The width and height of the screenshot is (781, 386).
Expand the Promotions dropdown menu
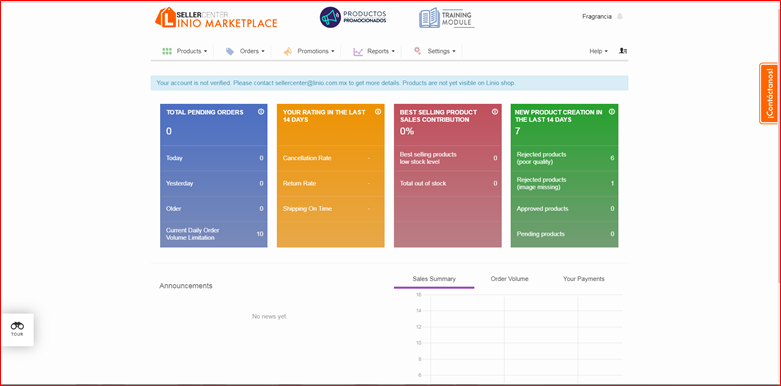(316, 51)
